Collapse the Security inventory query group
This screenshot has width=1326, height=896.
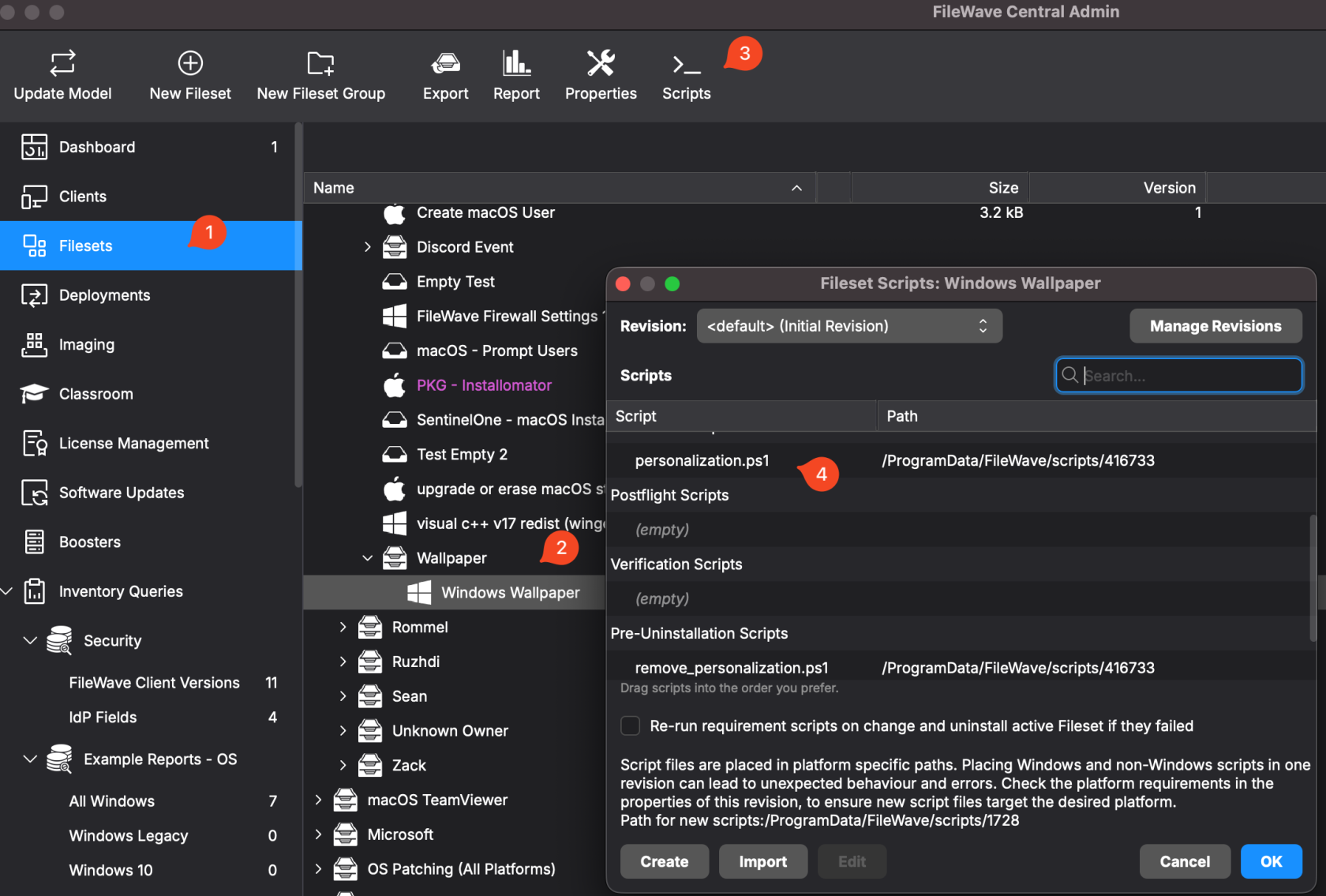coord(30,640)
